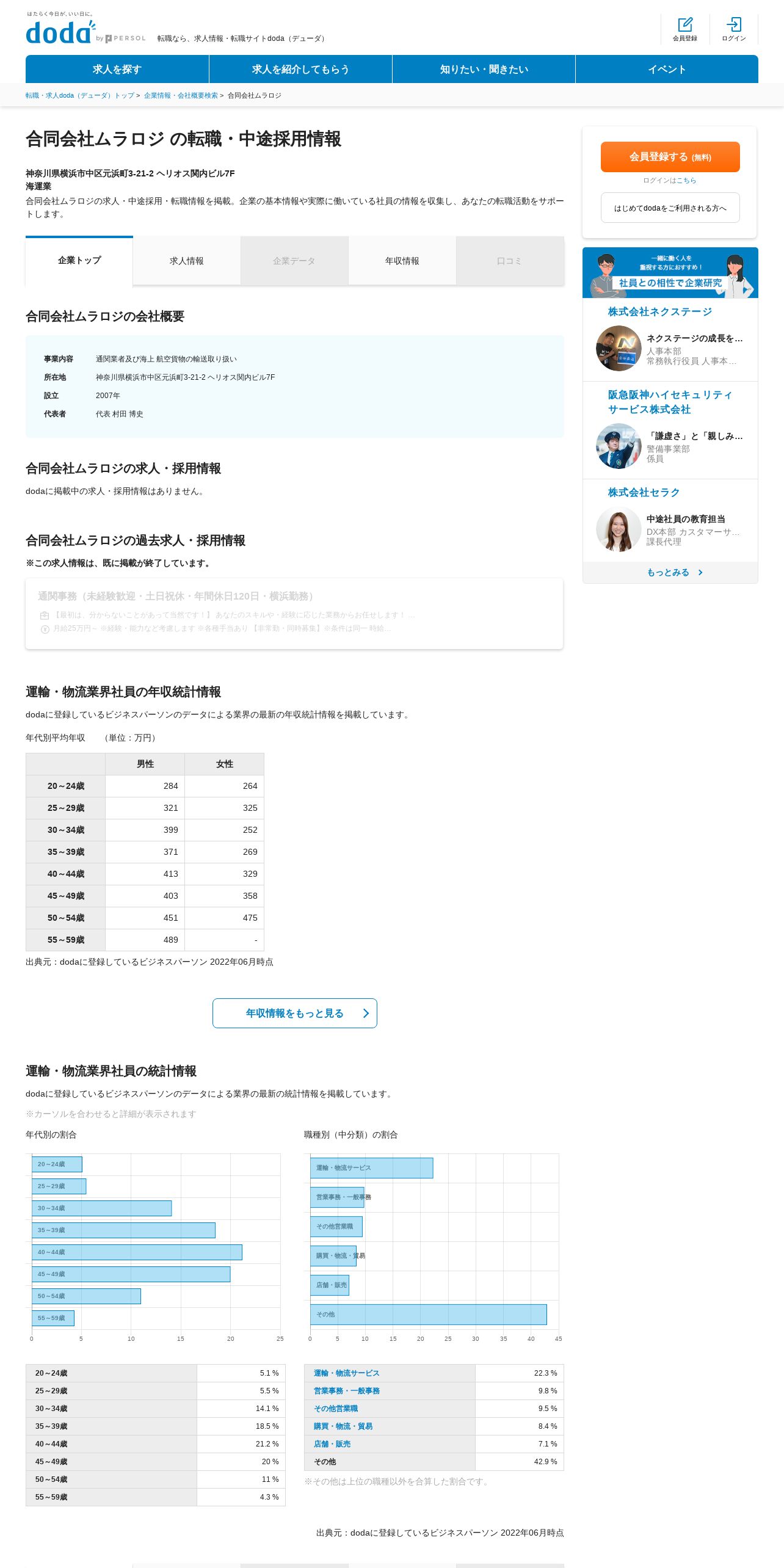This screenshot has height=1568, width=784.
Task: Open 営業事務・一般事務 table link
Action: [x=347, y=1391]
